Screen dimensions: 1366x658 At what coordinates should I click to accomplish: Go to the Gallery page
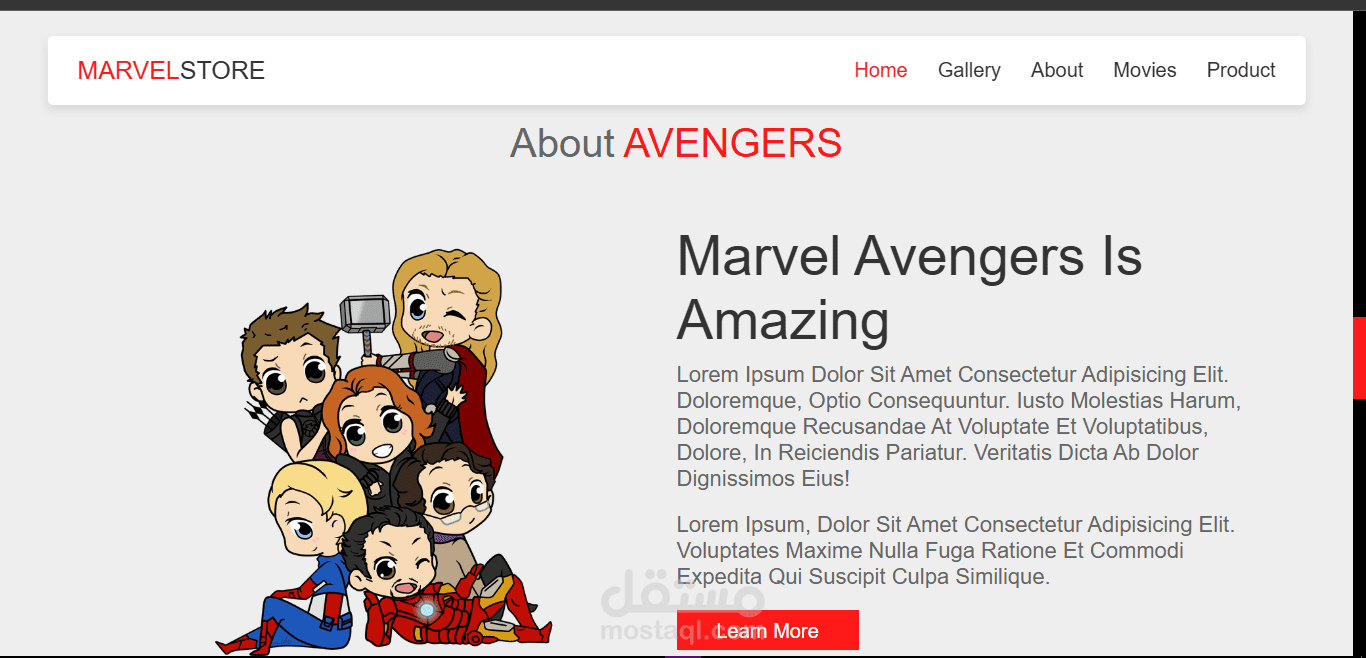click(969, 70)
